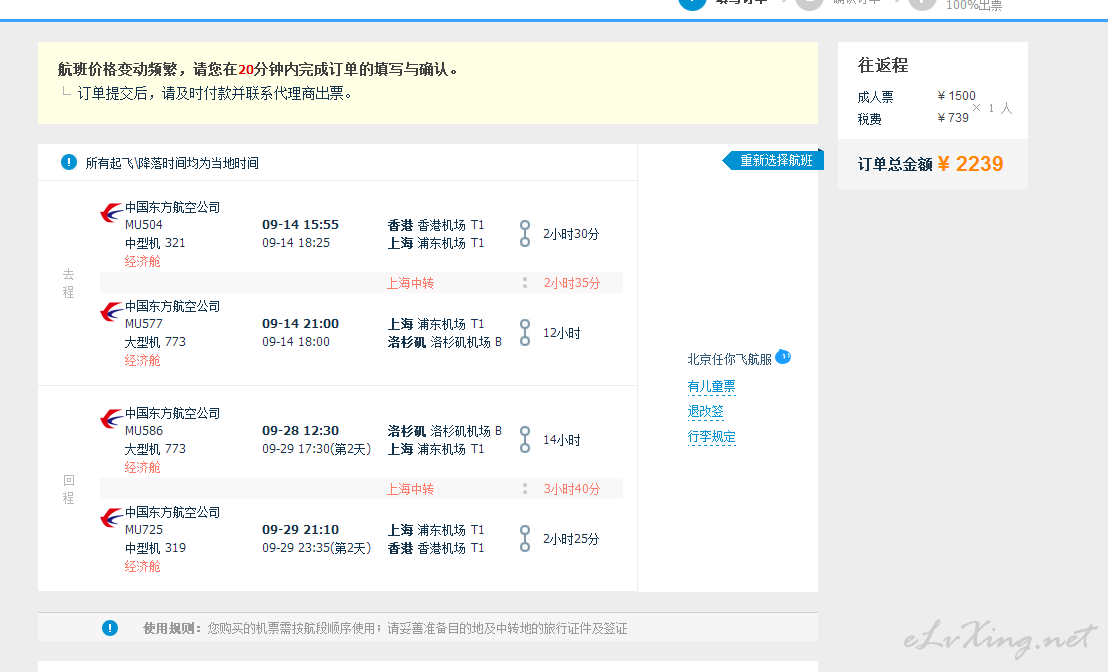Click the 14小时 flight duration
This screenshot has height=672, width=1108.
tap(562, 440)
